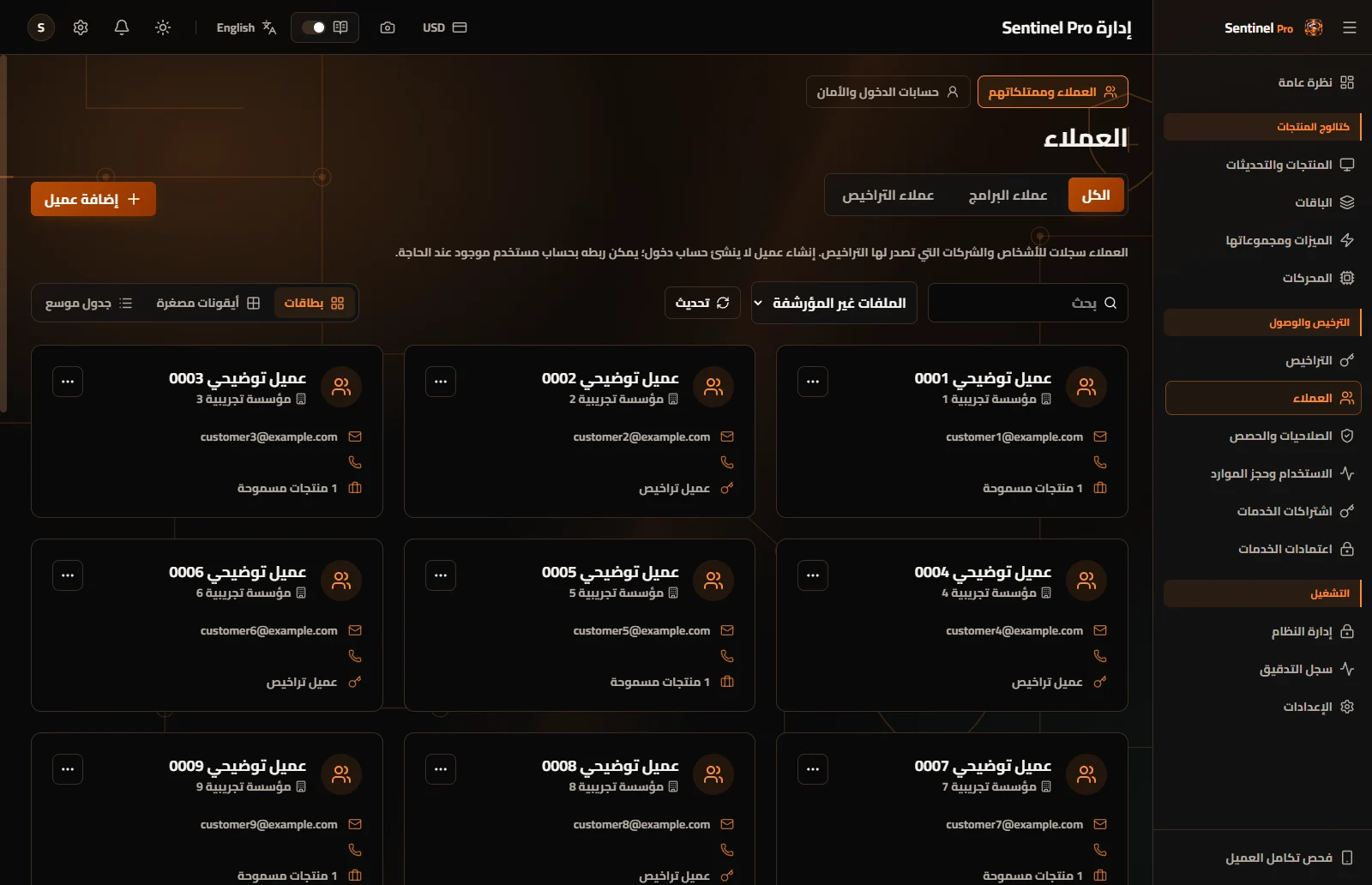Viewport: 1372px width, 885px height.
Task: Select the عملاء البرامج tab
Action: pyautogui.click(x=1008, y=196)
